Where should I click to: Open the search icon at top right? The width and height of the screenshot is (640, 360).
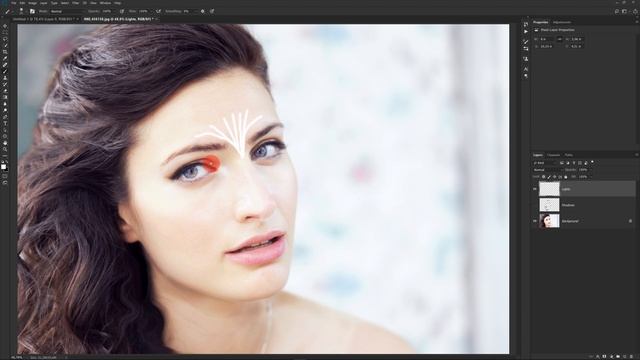617,11
